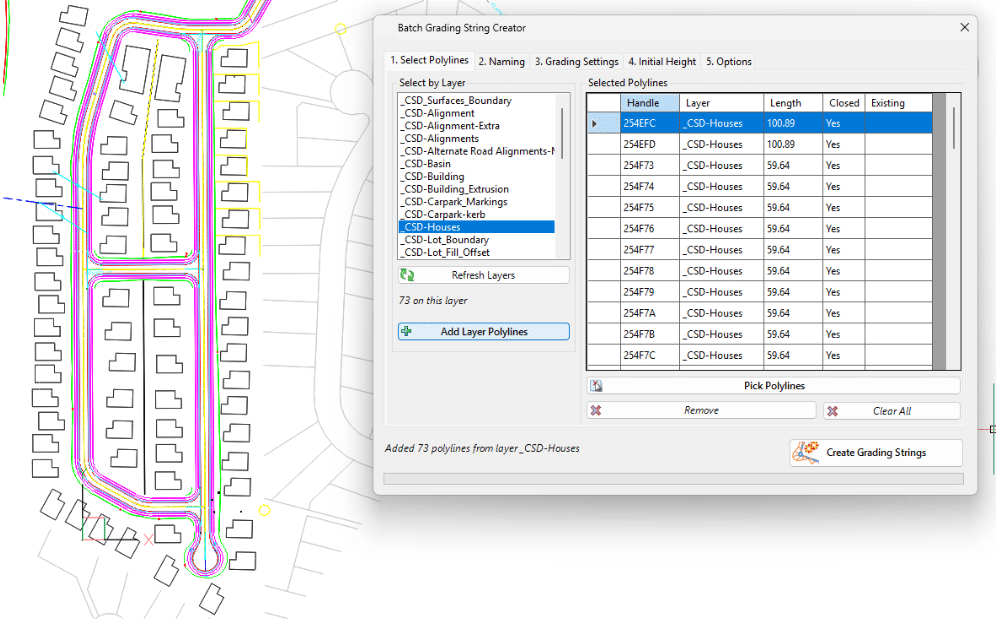Click the Pick Polylines cursor icon
Viewport: 1001px width, 626px height.
(x=596, y=385)
